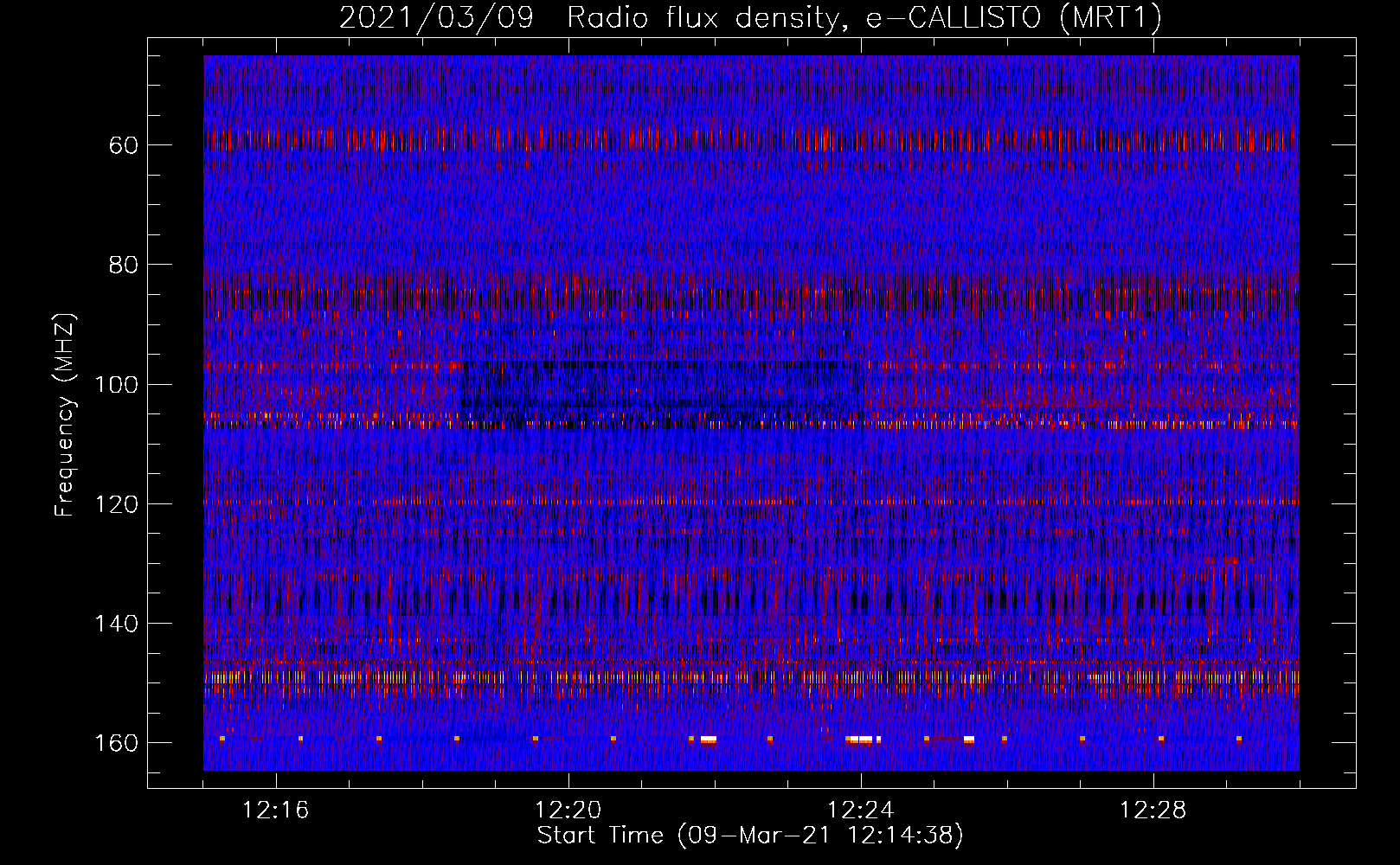
Task: Click the plot title 'Radio flux density, e-CALLISTO (MRT1)'
Action: [x=864, y=17]
